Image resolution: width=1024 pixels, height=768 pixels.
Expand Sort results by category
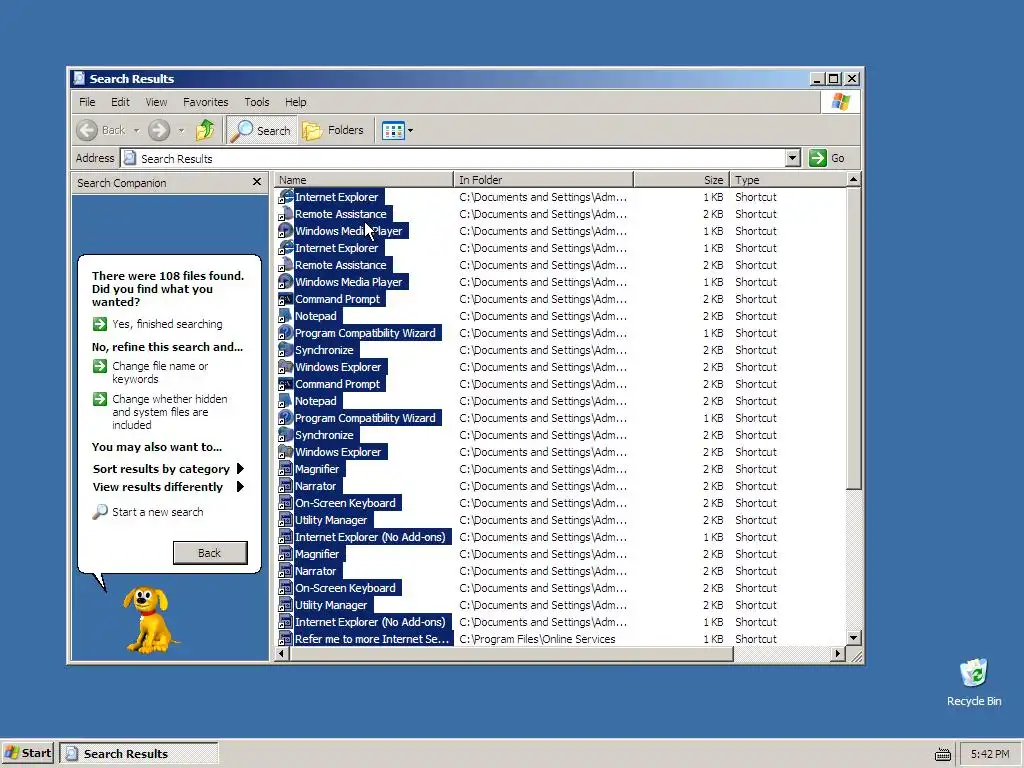coord(168,469)
